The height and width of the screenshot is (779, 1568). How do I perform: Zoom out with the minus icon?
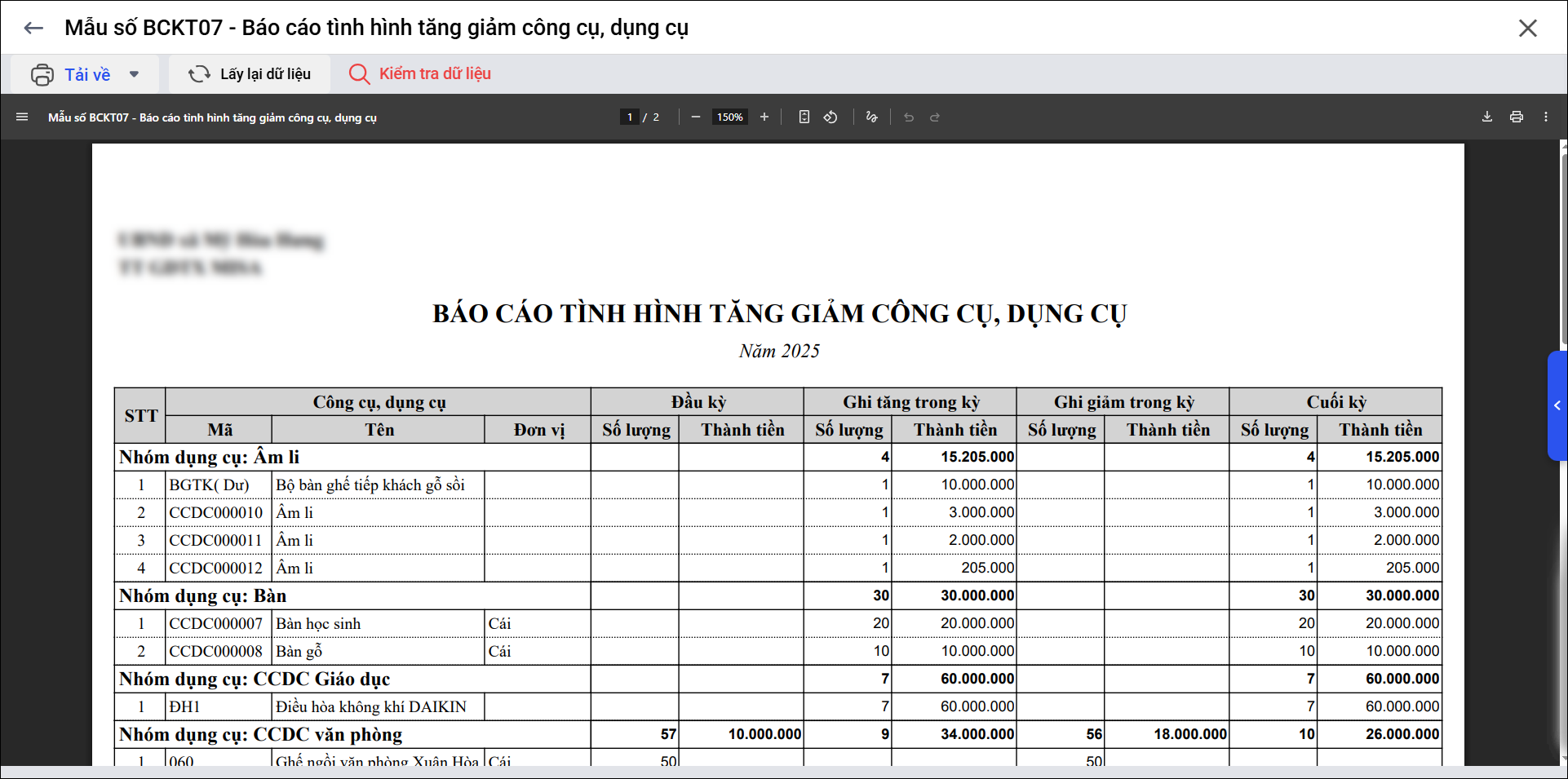coord(695,117)
